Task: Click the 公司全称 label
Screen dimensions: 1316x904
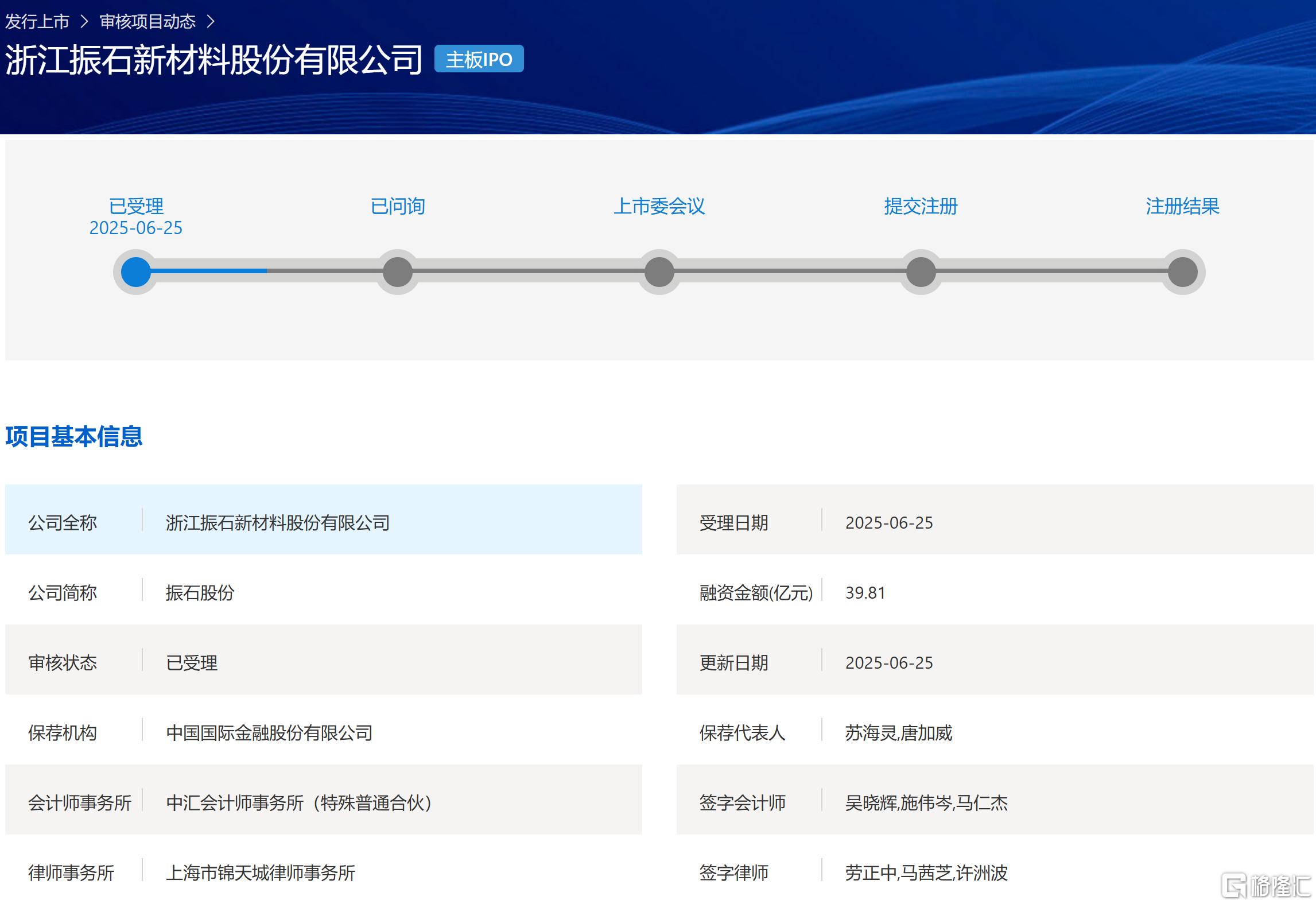Action: click(63, 522)
